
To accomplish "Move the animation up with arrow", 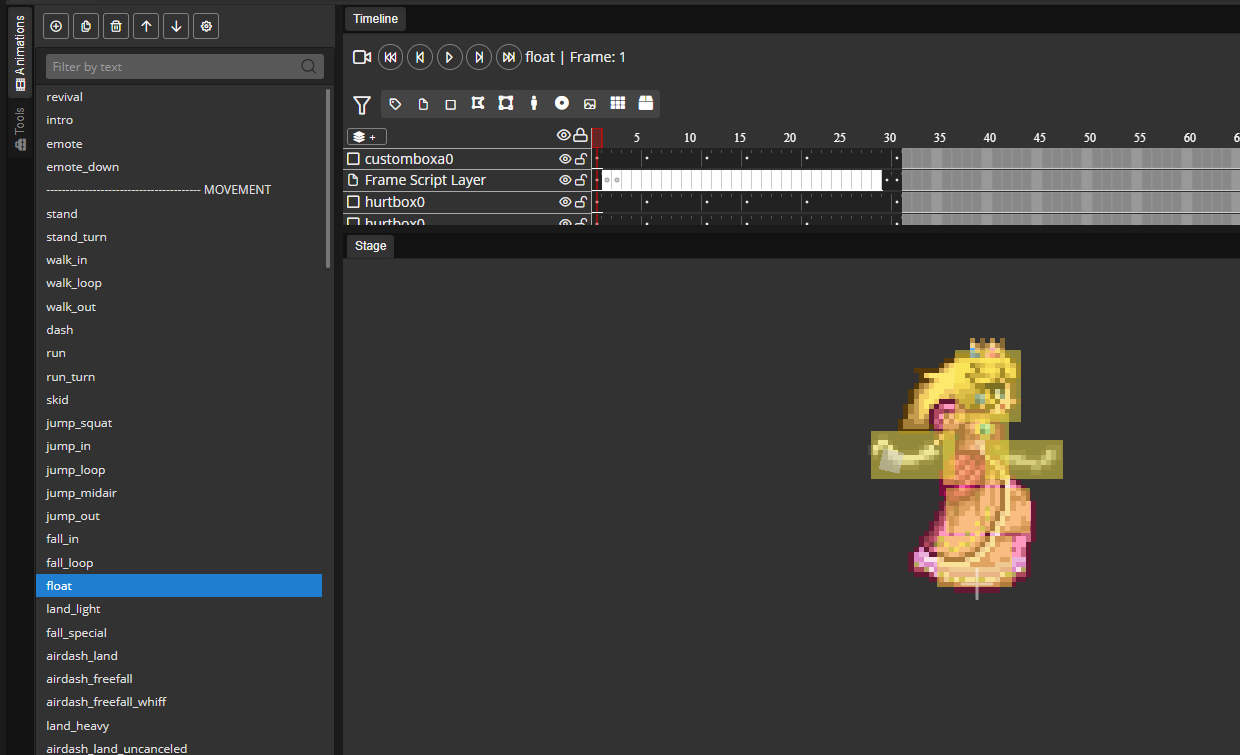I will pos(147,27).
